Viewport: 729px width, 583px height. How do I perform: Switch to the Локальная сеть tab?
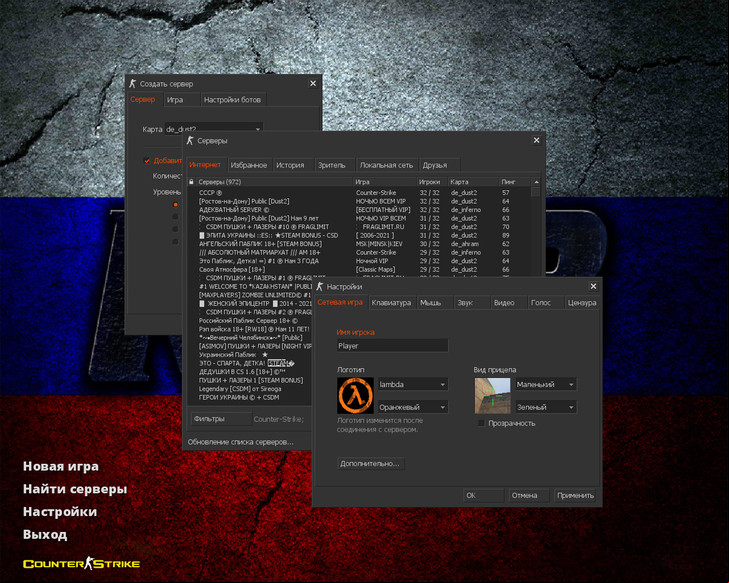click(386, 165)
